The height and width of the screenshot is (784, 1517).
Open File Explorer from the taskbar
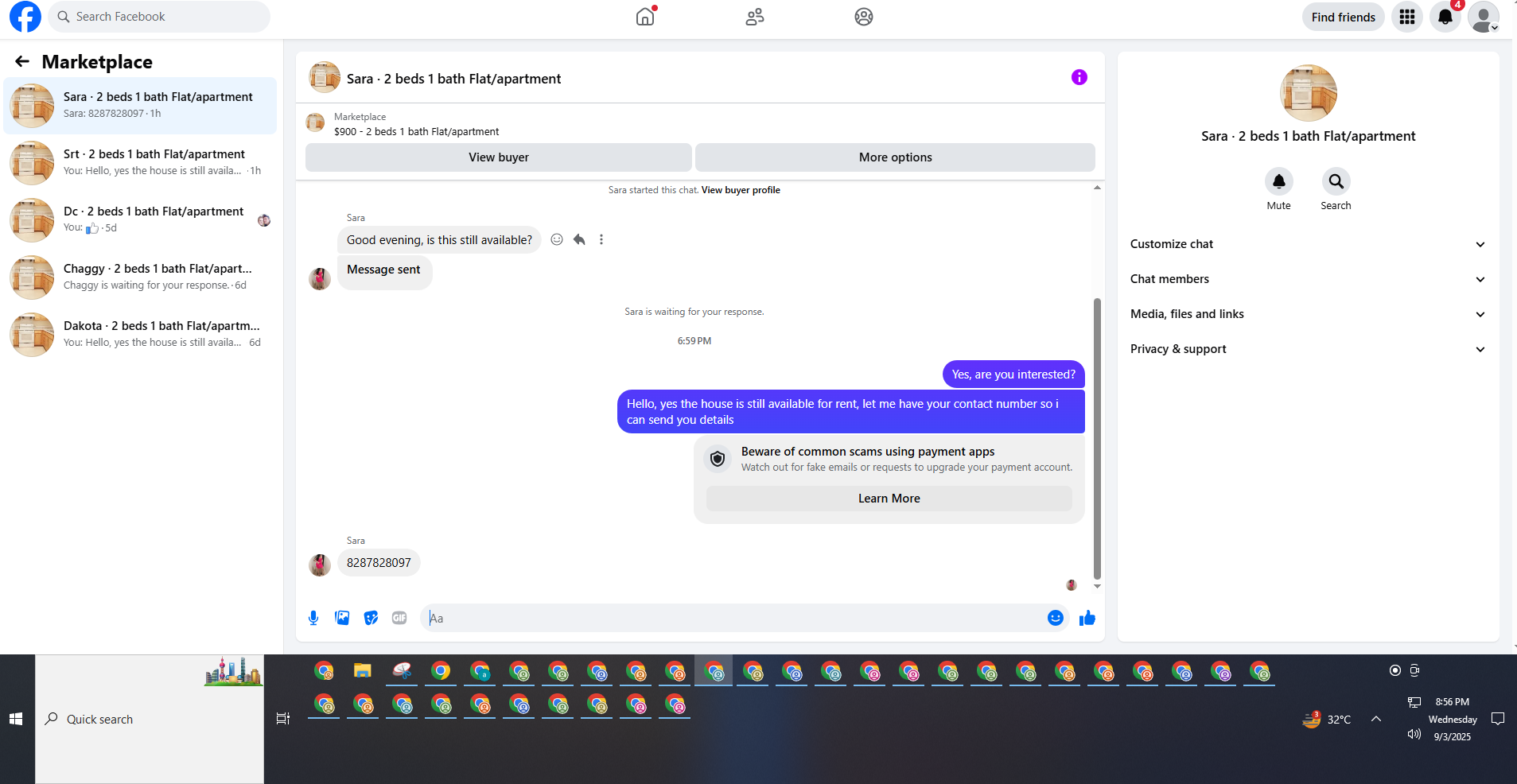(x=363, y=671)
